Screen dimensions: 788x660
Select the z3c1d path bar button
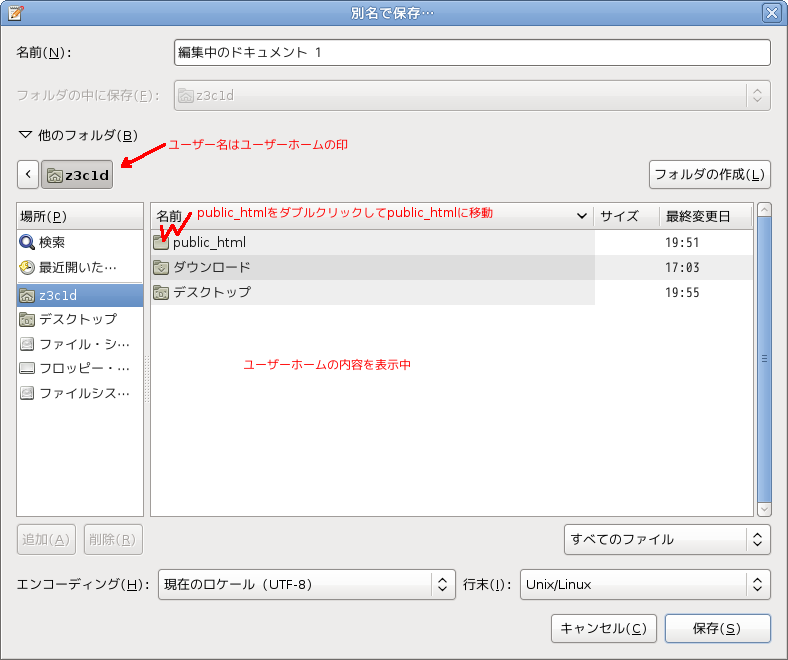pyautogui.click(x=77, y=174)
